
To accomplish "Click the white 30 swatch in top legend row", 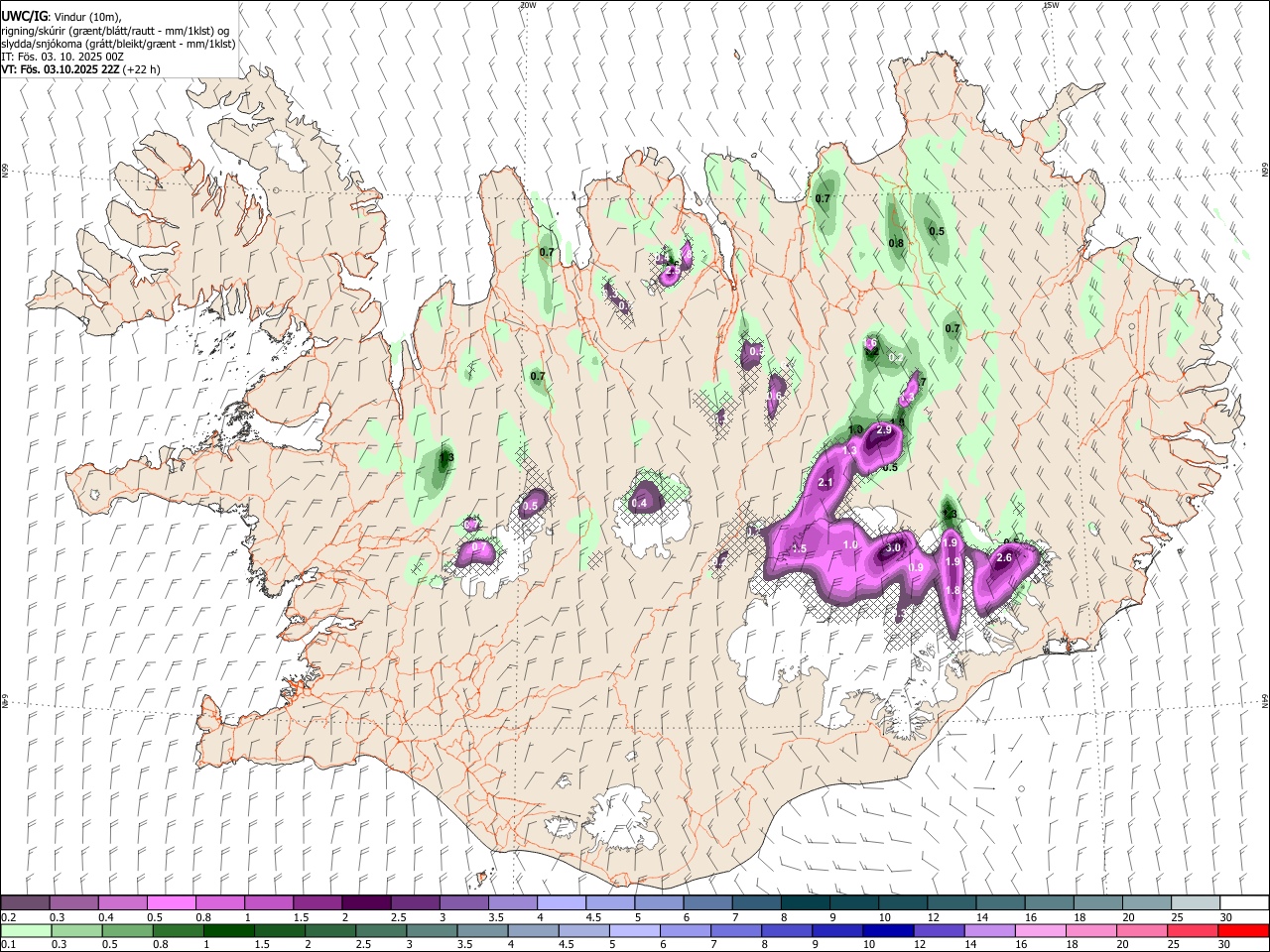I will tap(1244, 903).
